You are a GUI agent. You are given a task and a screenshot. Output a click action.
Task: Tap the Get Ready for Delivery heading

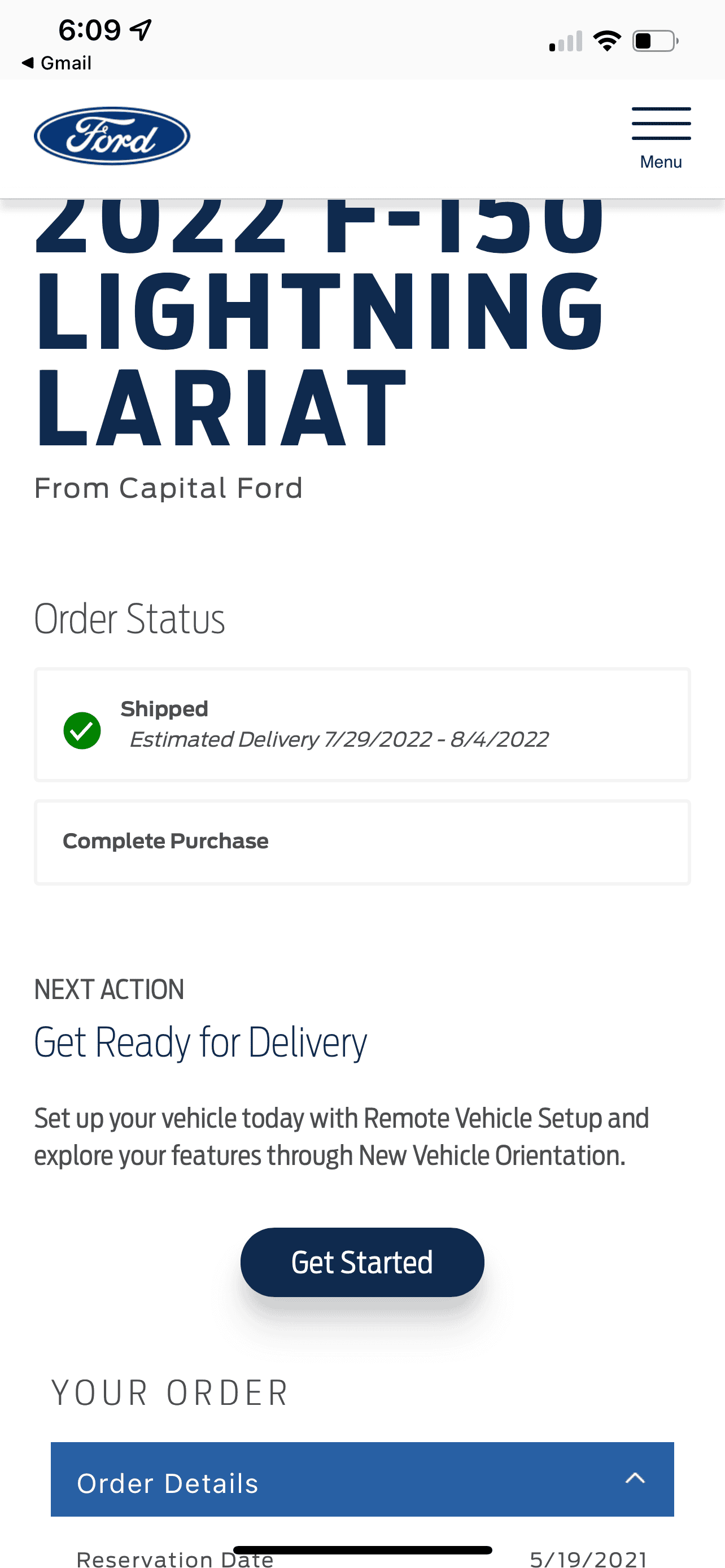coord(200,1043)
